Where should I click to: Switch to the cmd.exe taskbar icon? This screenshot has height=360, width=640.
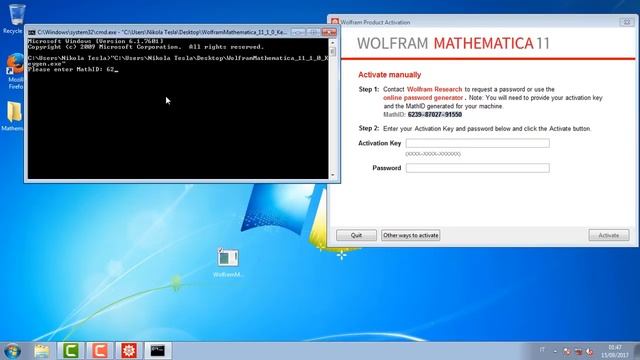[x=158, y=351]
